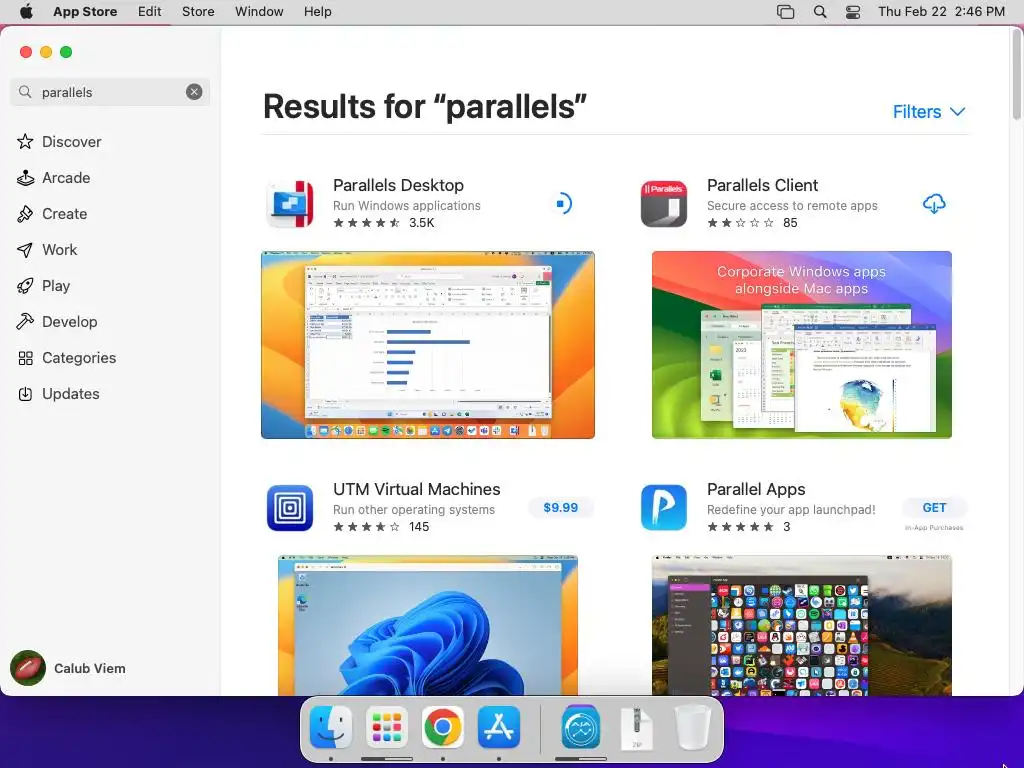Open the blue circular app in Dock
Image resolution: width=1024 pixels, height=768 pixels.
[x=581, y=726]
